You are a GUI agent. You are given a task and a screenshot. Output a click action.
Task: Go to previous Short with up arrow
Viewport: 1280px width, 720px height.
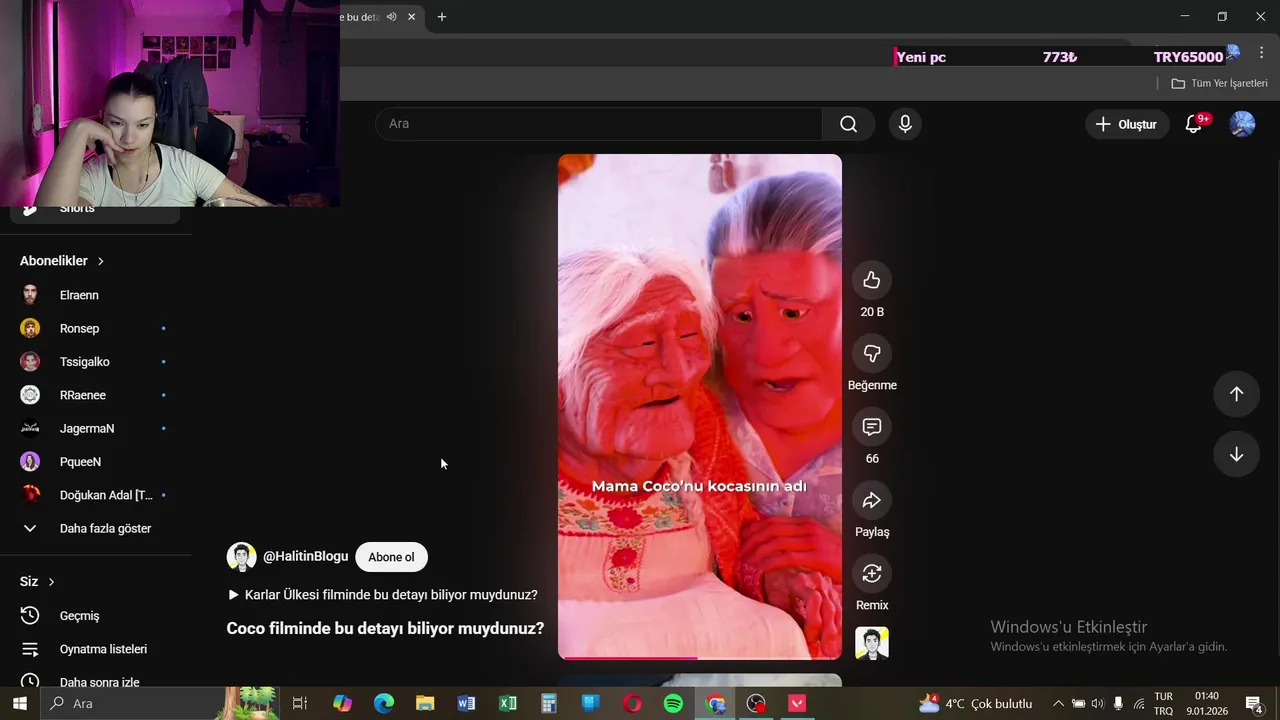point(1236,394)
